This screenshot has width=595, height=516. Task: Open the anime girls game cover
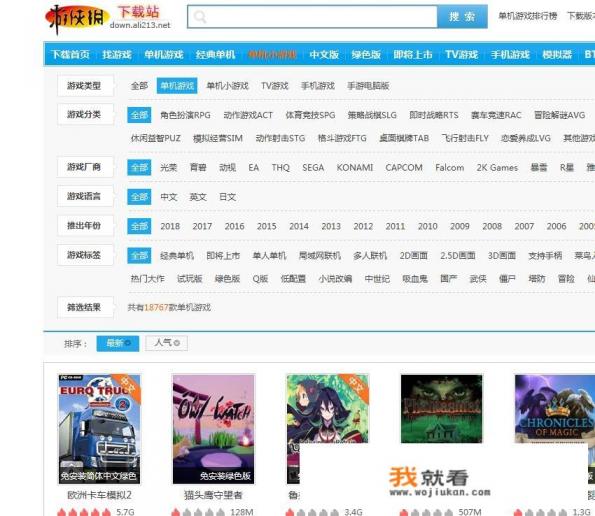[x=327, y=409]
